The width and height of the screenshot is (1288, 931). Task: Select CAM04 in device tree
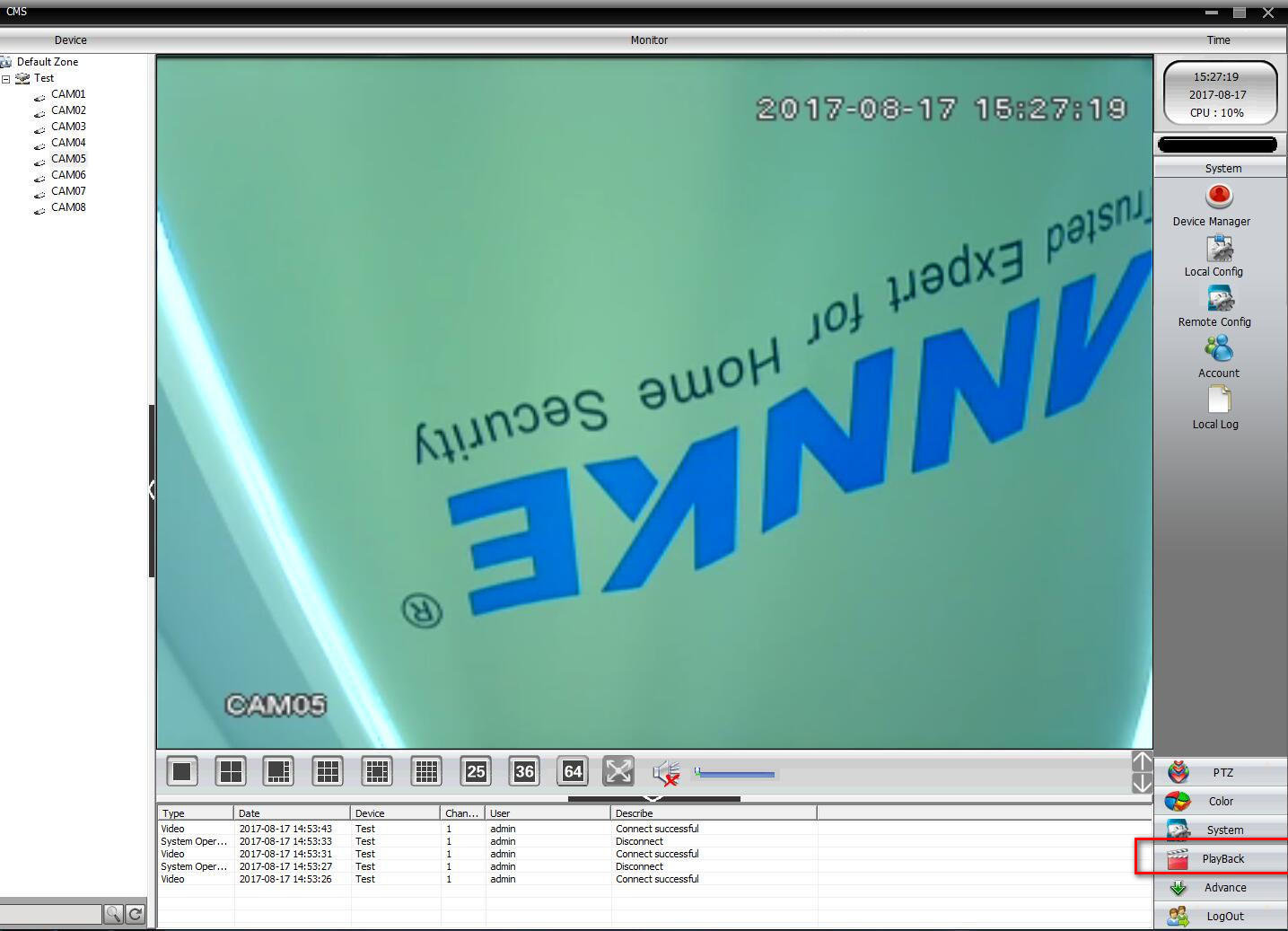click(68, 143)
